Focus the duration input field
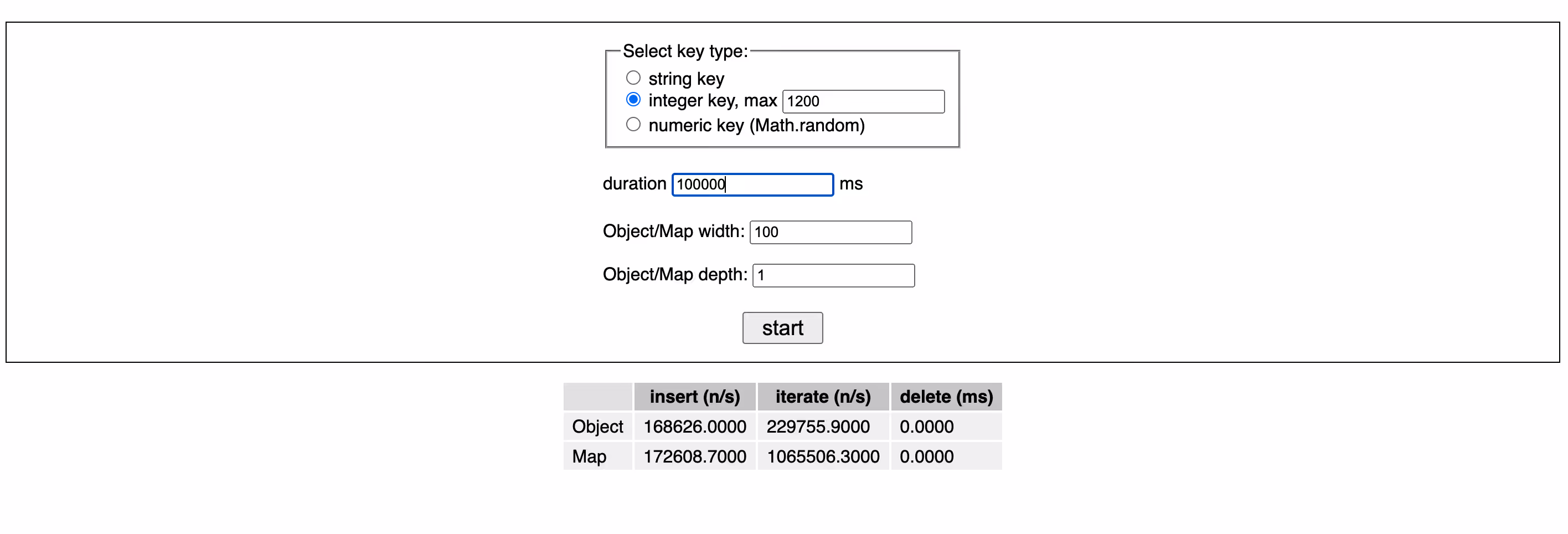Viewport: 1568px width, 534px height. (752, 184)
